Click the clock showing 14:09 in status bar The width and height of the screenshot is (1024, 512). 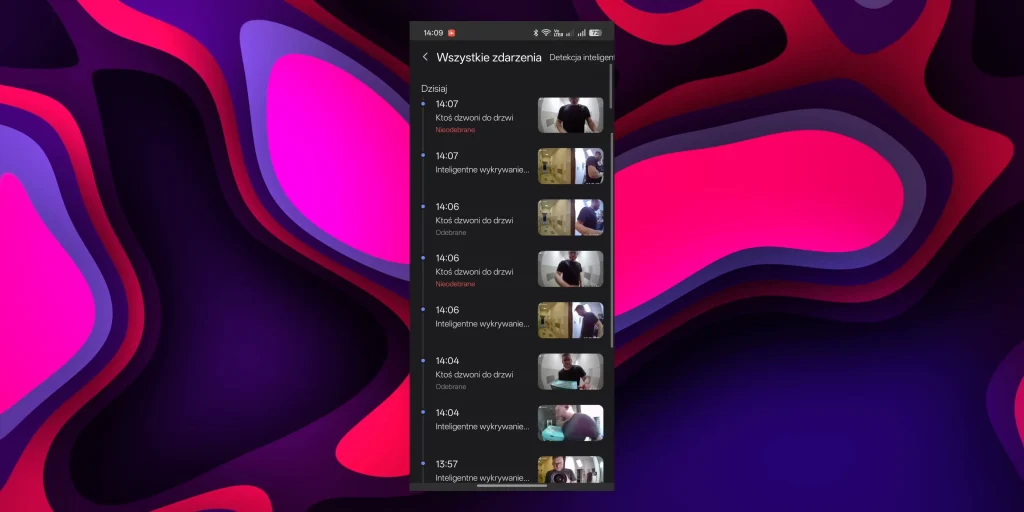pyautogui.click(x=433, y=33)
